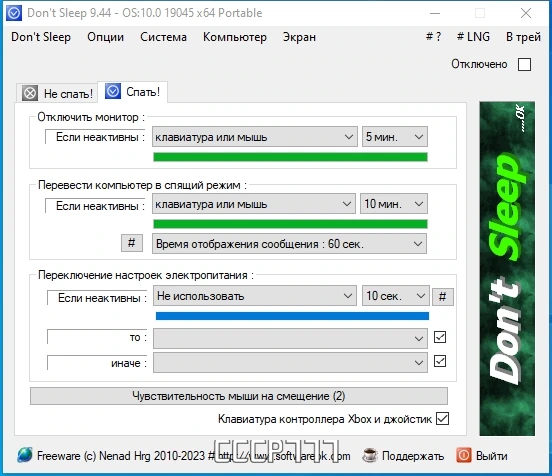Open the Компьютер menu
552x476 pixels.
(x=235, y=37)
